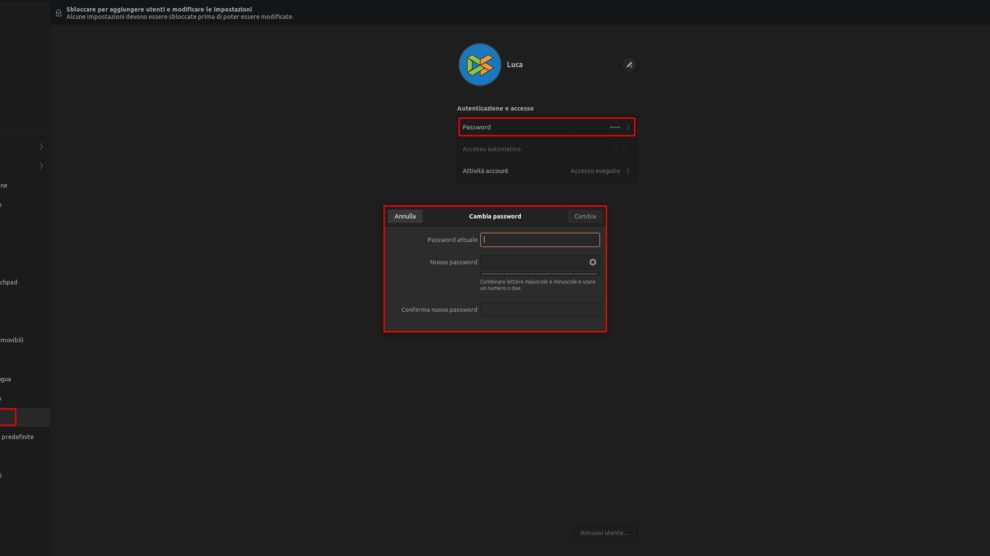Select the sidebar entry ending in 'movibili'
This screenshot has width=990, height=556.
[12, 340]
